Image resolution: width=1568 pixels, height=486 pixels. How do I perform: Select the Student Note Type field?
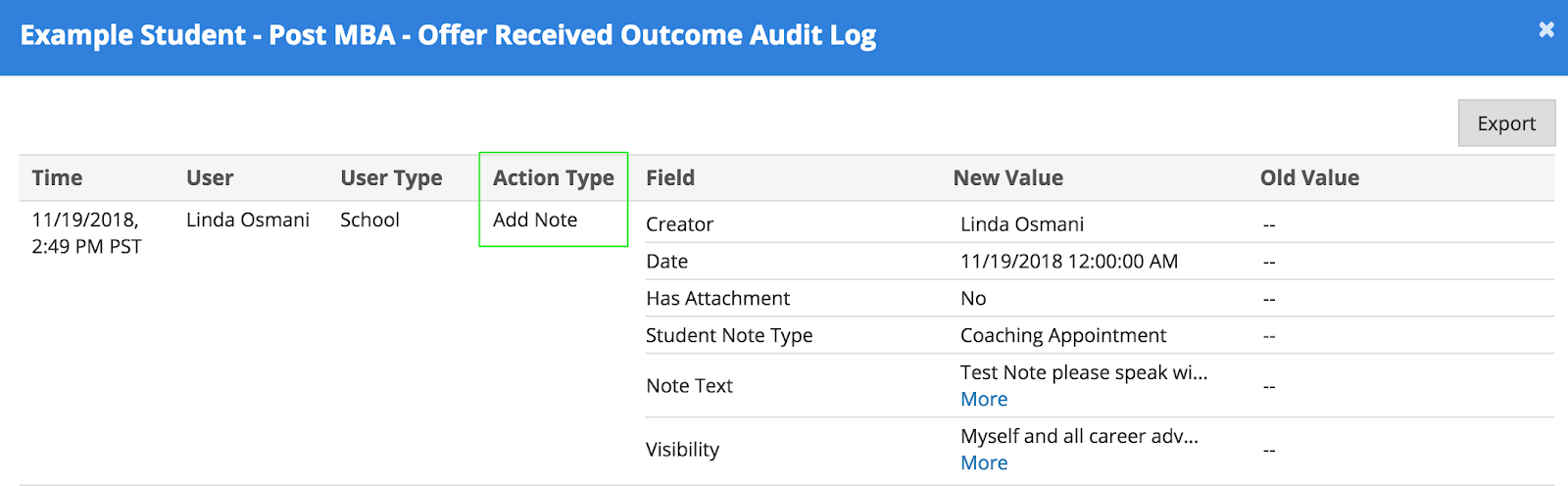[729, 335]
